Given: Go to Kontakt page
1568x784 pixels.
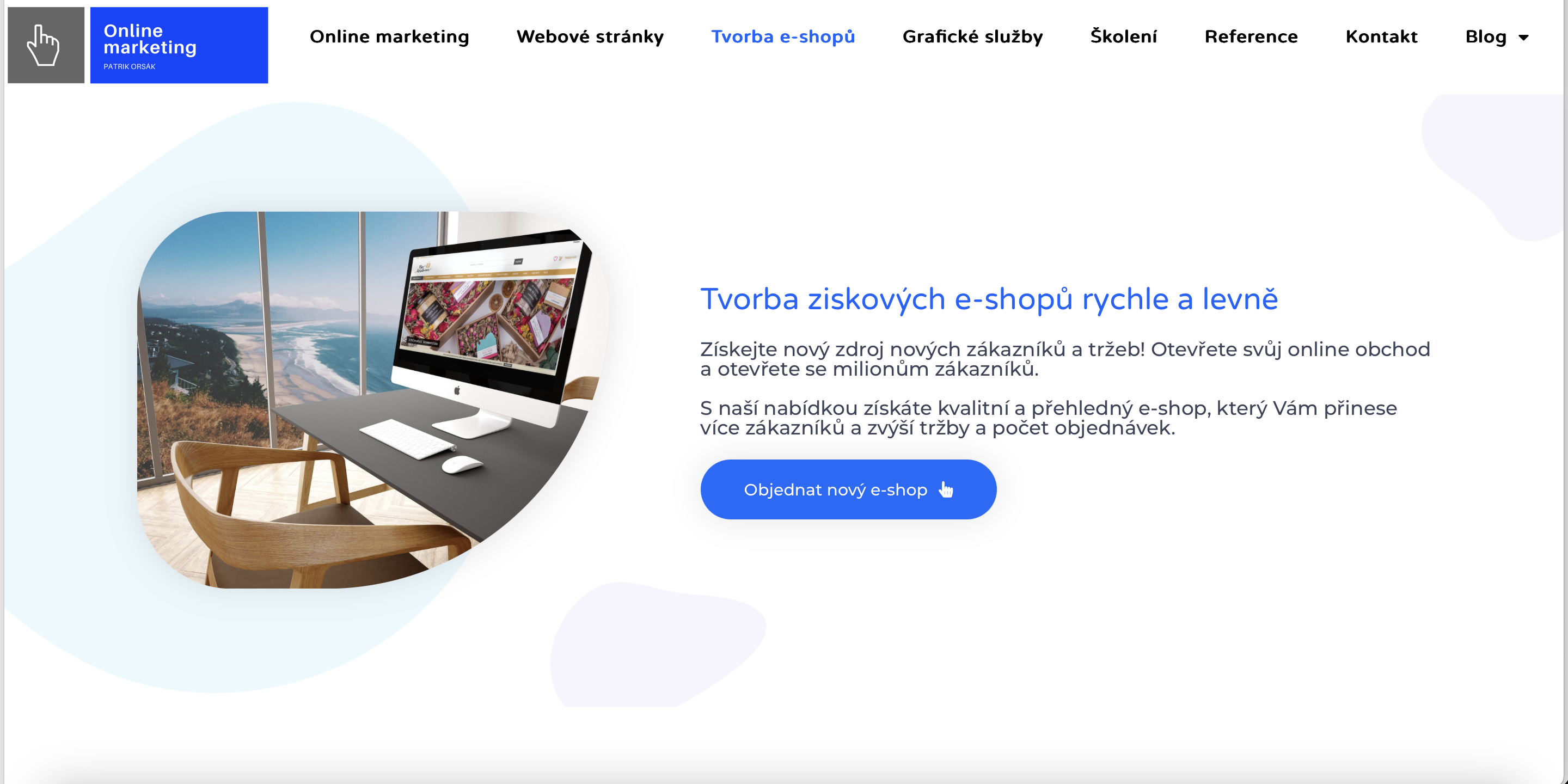Looking at the screenshot, I should [1382, 36].
